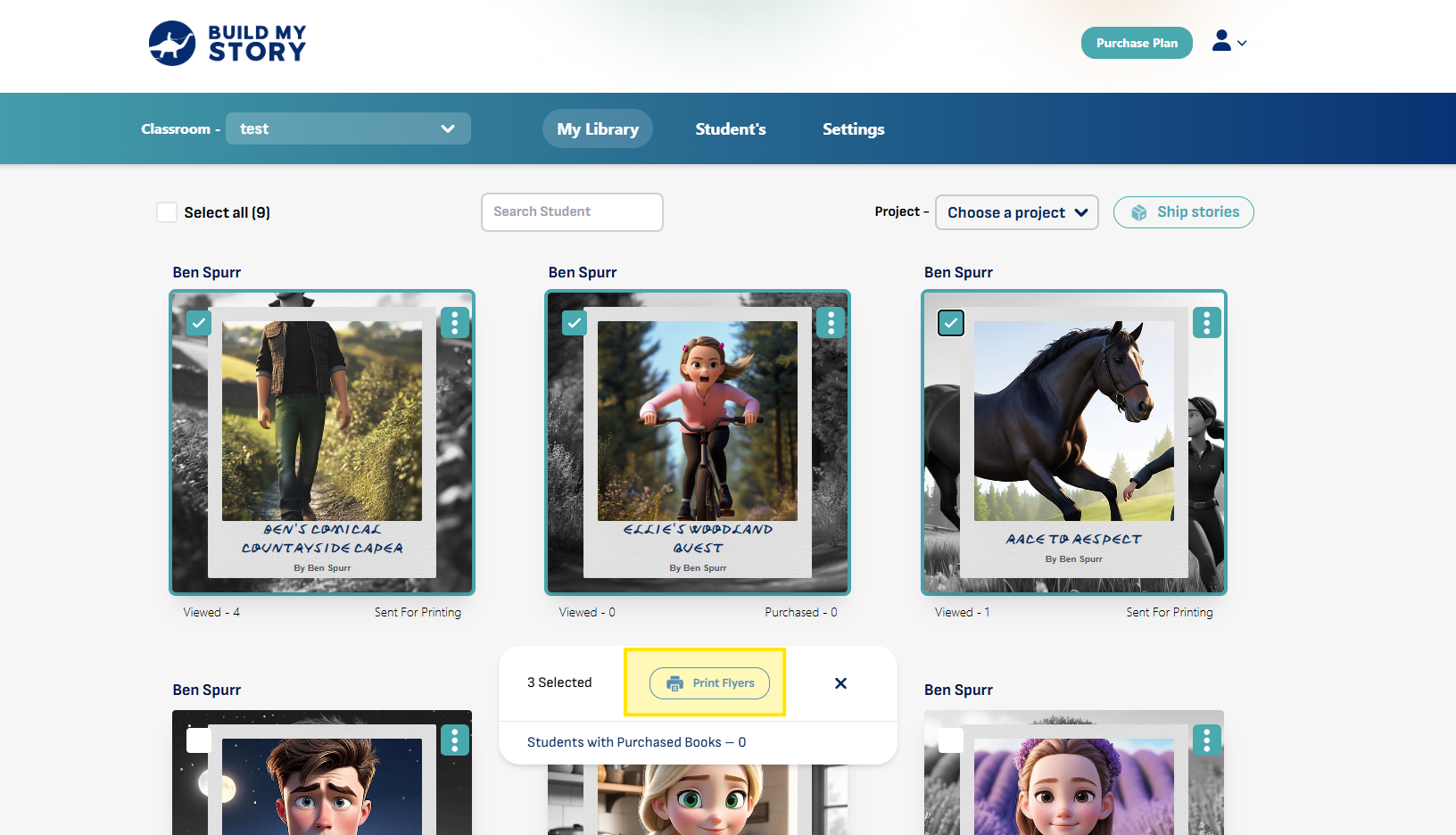
Task: Open the user account profile menu
Action: pos(1228,42)
